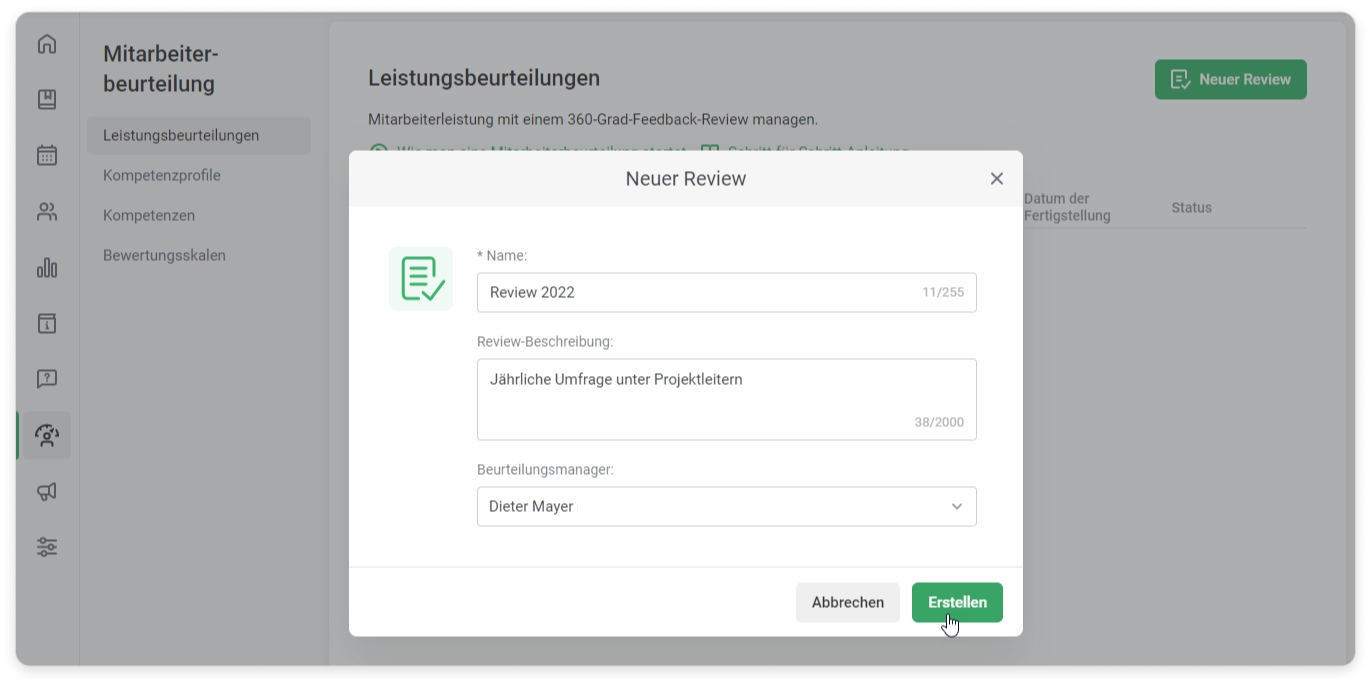Open the book/courses sidebar icon
The width and height of the screenshot is (1371, 686).
47,100
